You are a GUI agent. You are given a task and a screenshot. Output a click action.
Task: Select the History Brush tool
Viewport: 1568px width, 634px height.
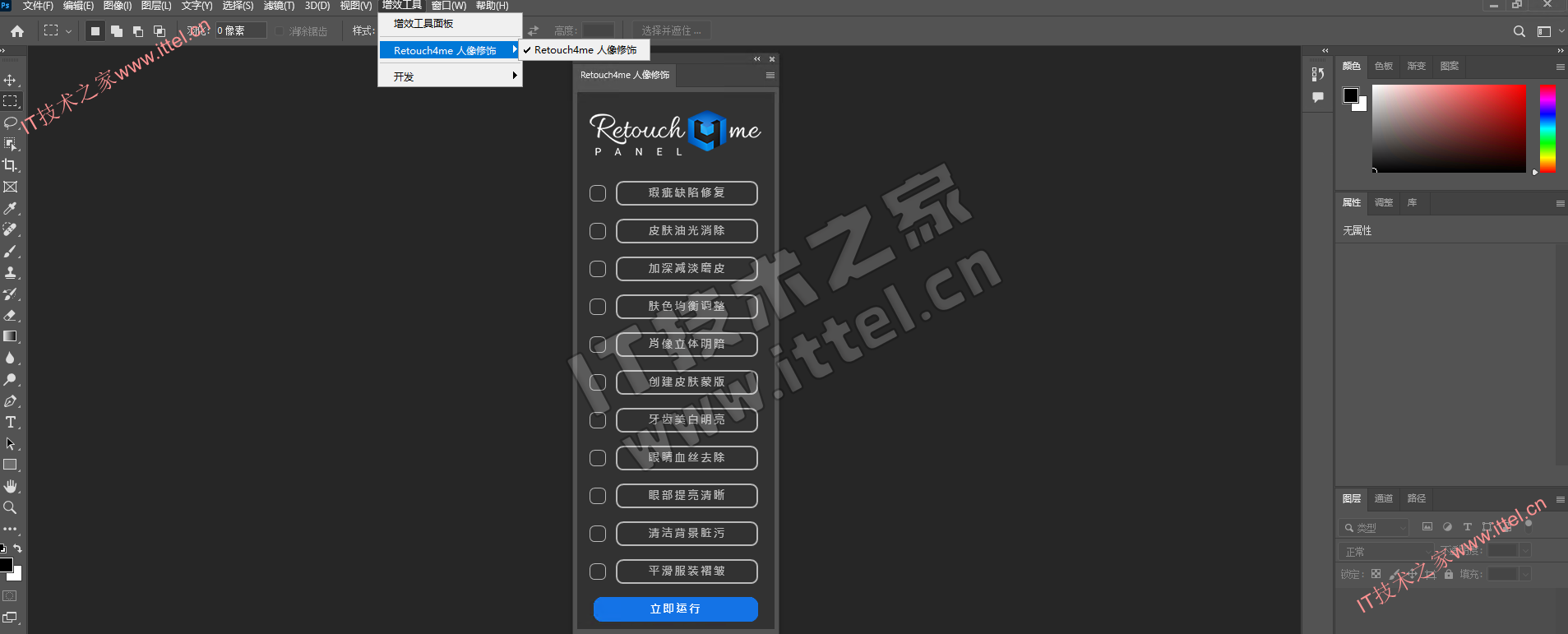tap(10, 294)
